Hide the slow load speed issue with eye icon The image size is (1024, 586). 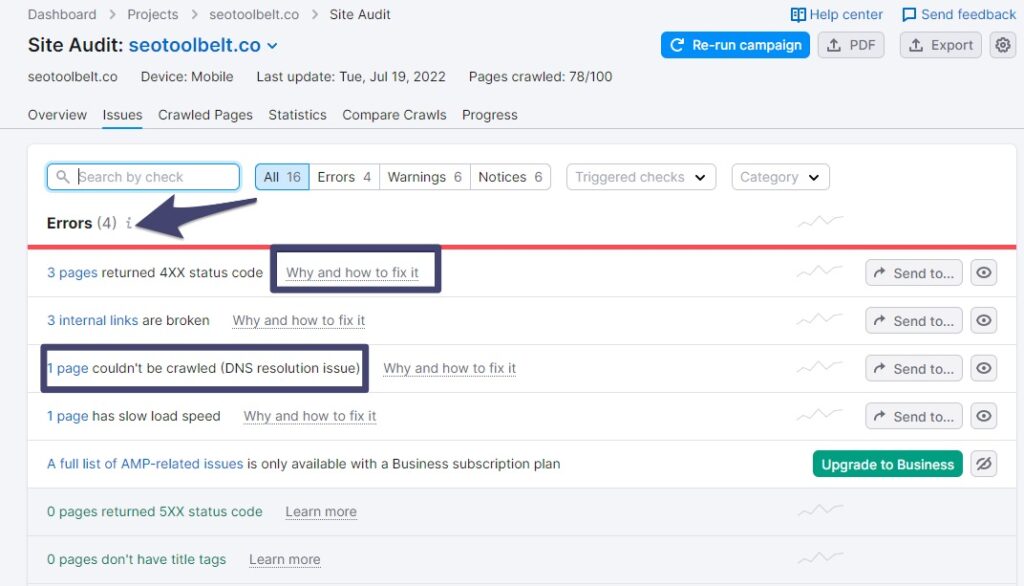click(984, 416)
